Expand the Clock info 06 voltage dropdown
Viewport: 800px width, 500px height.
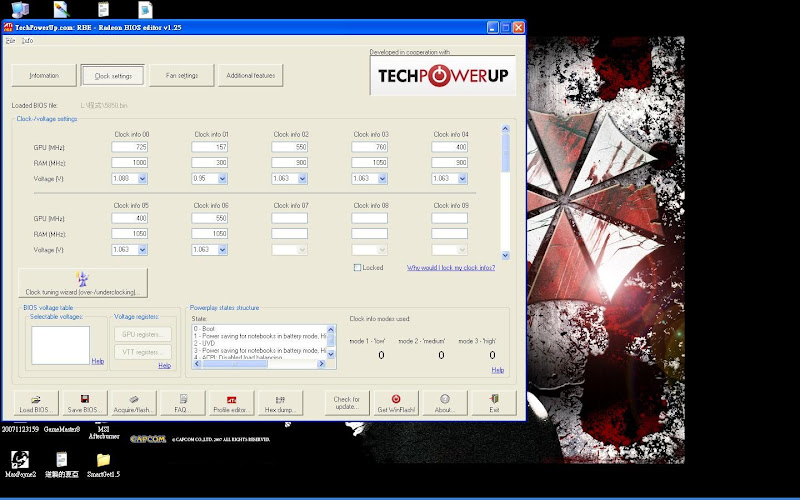[x=222, y=249]
